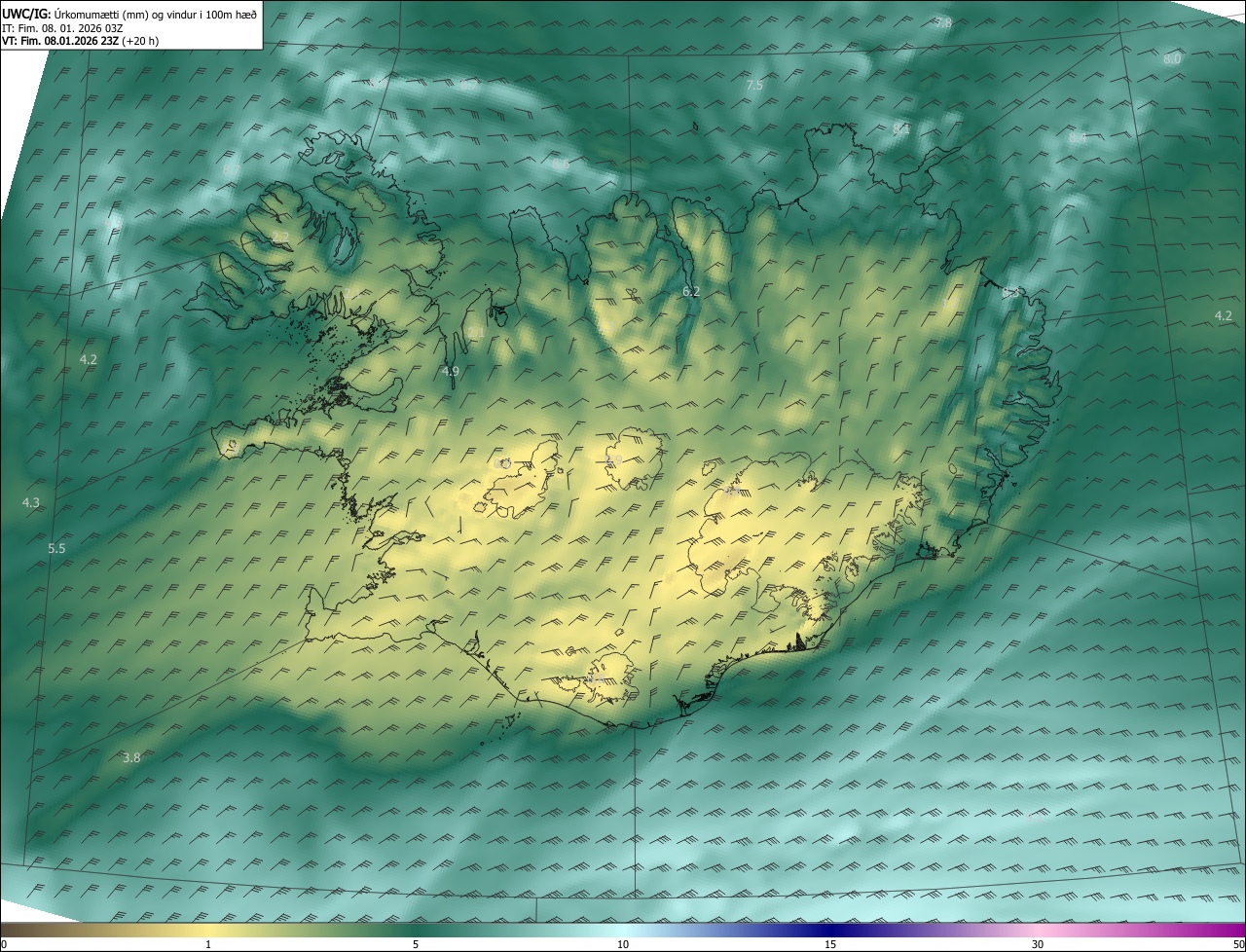The height and width of the screenshot is (952, 1246).
Task: Click the 6.2 value label on the map
Action: 691,291
